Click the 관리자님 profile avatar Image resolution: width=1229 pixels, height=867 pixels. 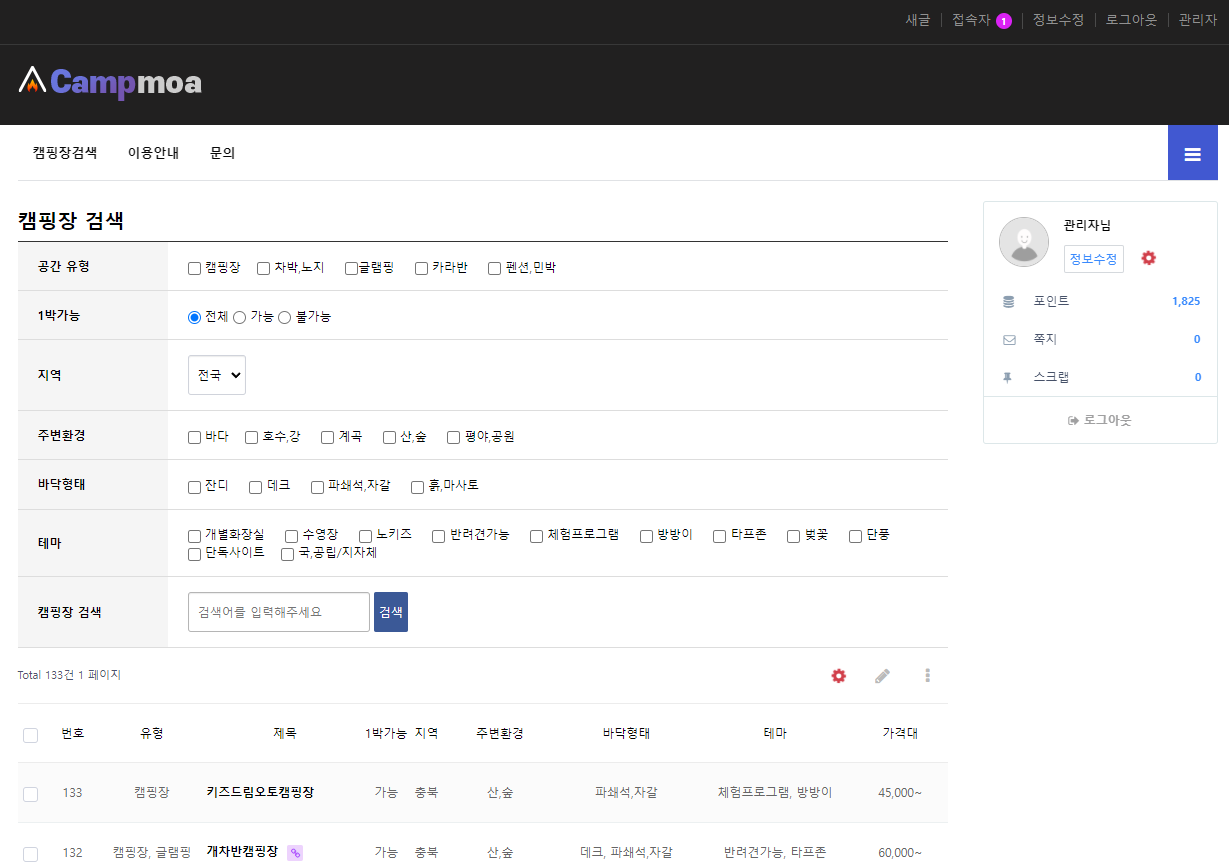(x=1024, y=242)
